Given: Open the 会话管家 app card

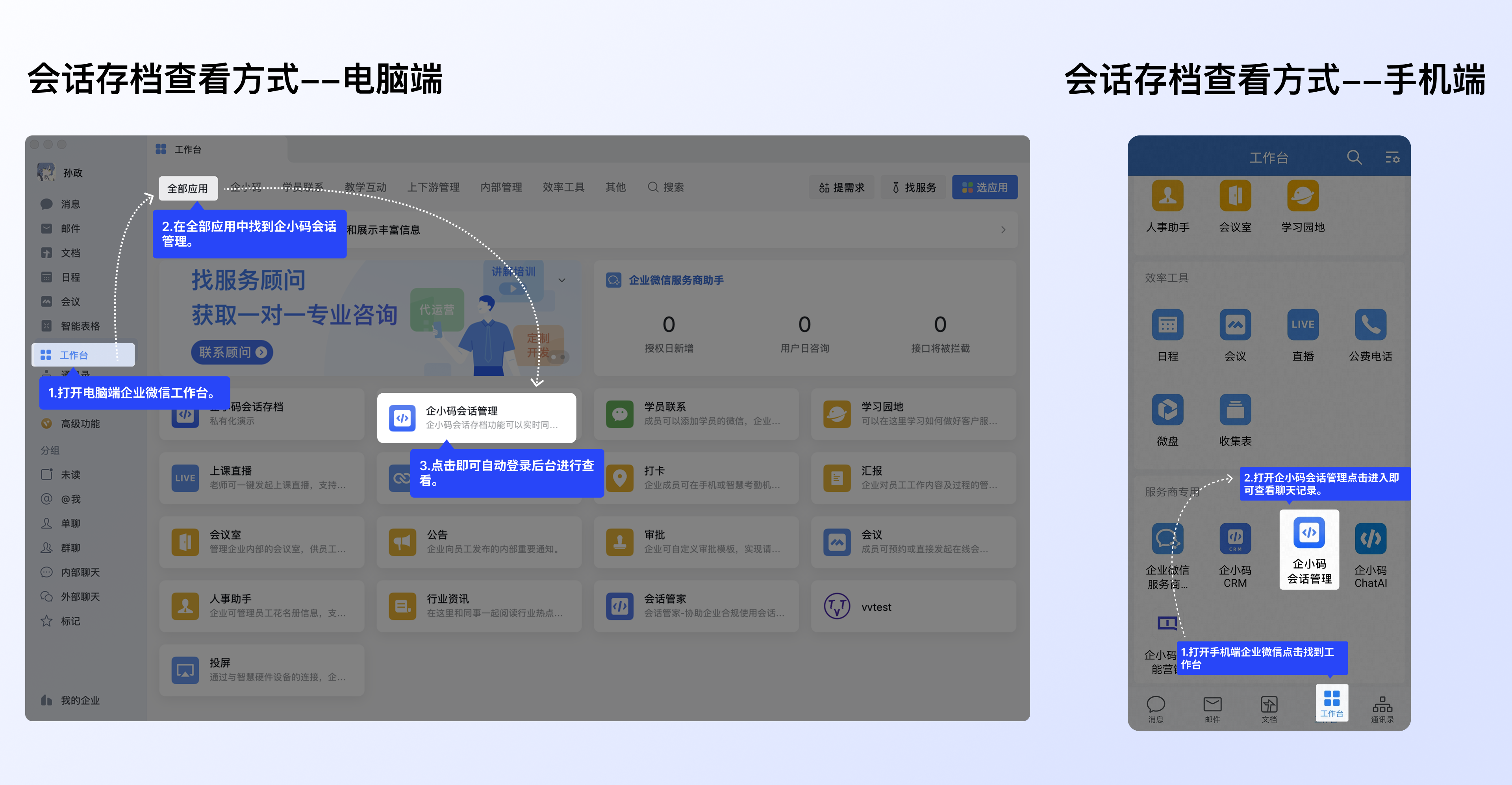Looking at the screenshot, I should click(695, 605).
